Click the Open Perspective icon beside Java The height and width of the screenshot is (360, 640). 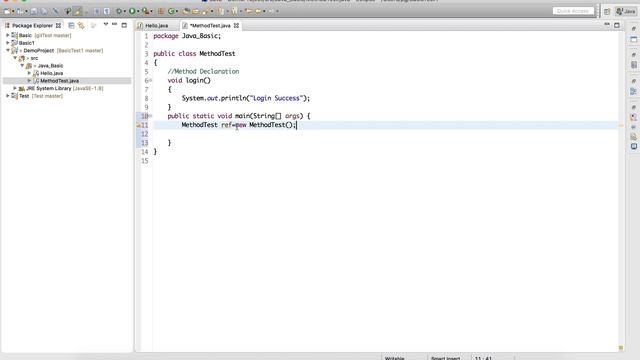click(x=607, y=11)
